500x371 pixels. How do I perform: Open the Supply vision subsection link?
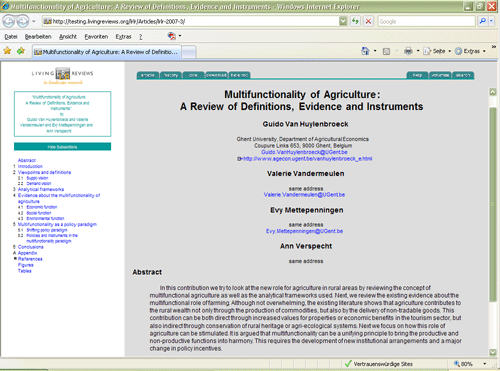pyautogui.click(x=37, y=178)
